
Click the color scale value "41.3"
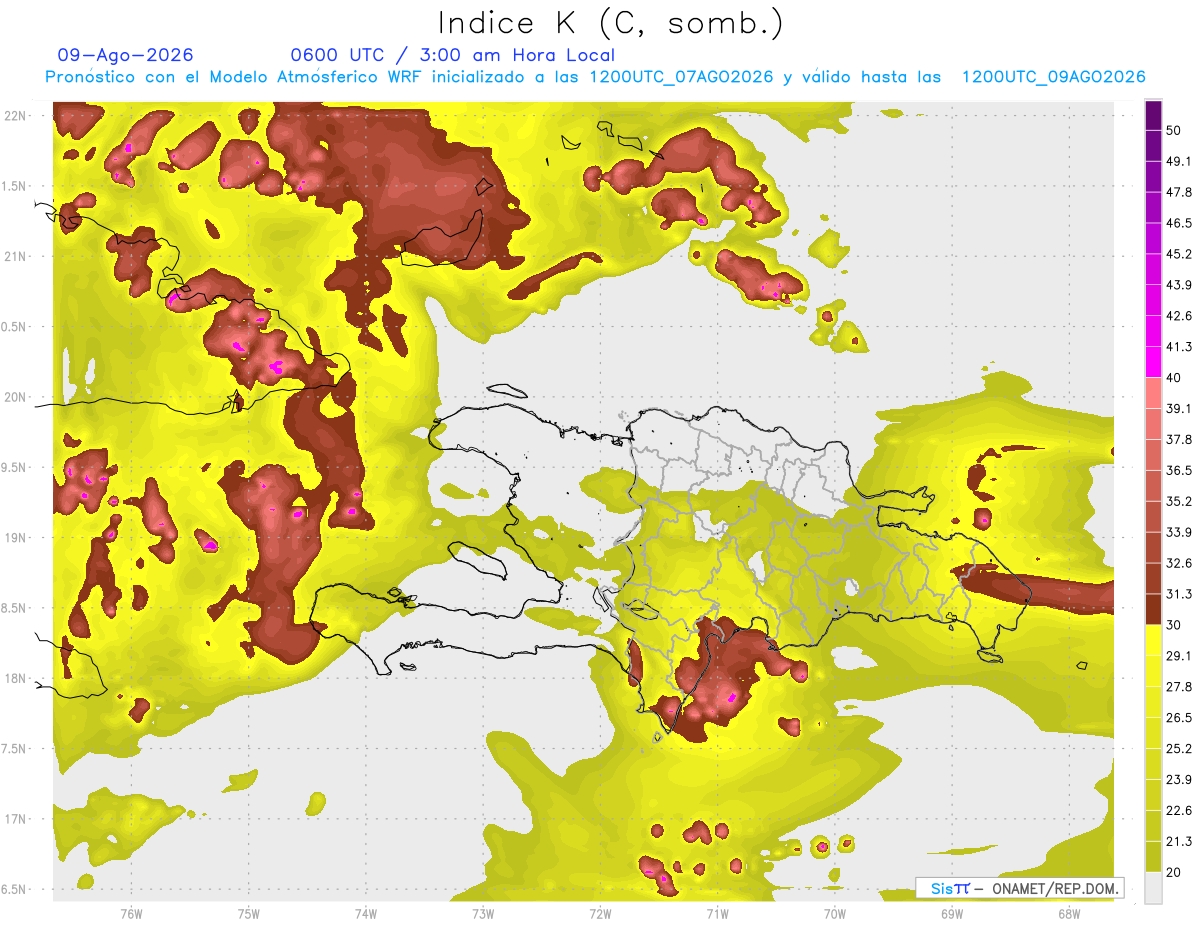coord(1179,347)
